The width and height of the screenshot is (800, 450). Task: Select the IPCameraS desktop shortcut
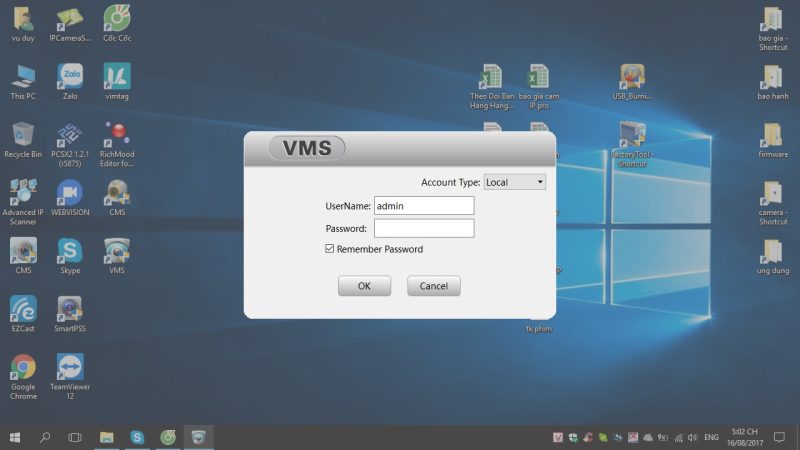click(70, 24)
